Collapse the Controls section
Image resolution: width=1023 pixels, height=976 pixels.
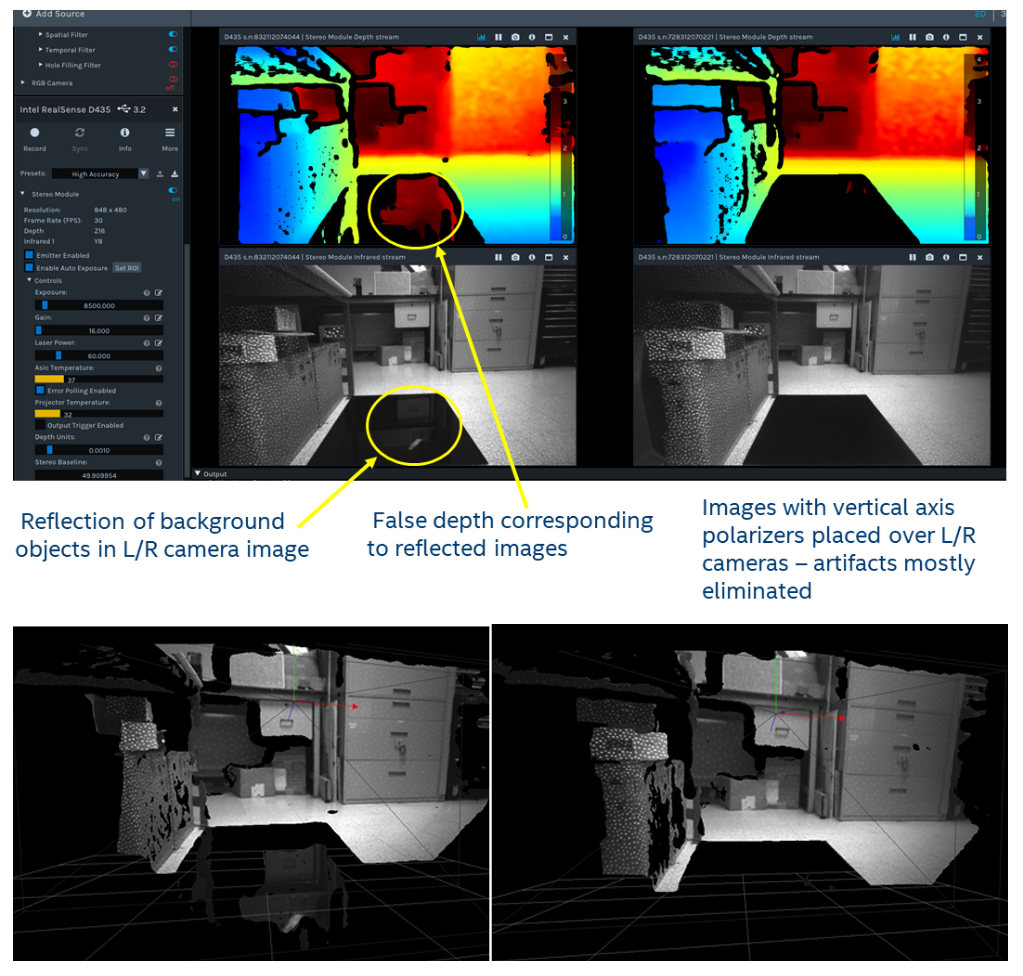(29, 280)
